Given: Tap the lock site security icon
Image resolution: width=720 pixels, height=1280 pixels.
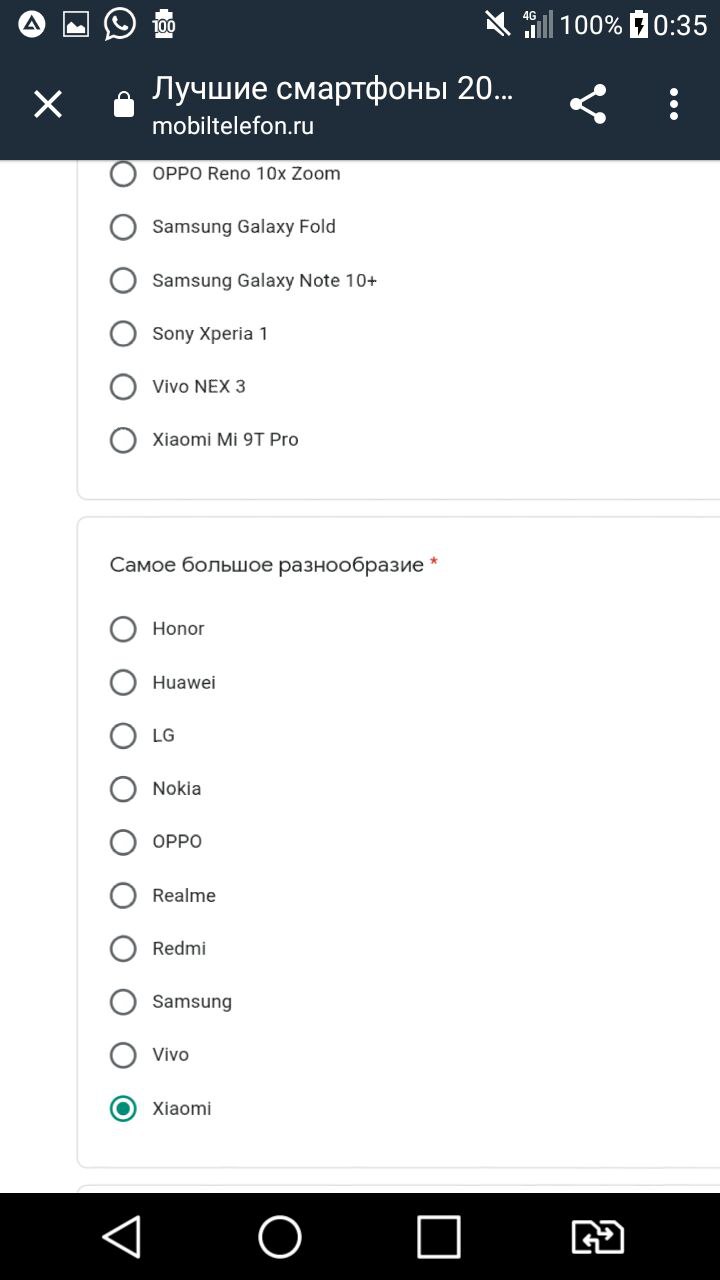Looking at the screenshot, I should 124,105.
